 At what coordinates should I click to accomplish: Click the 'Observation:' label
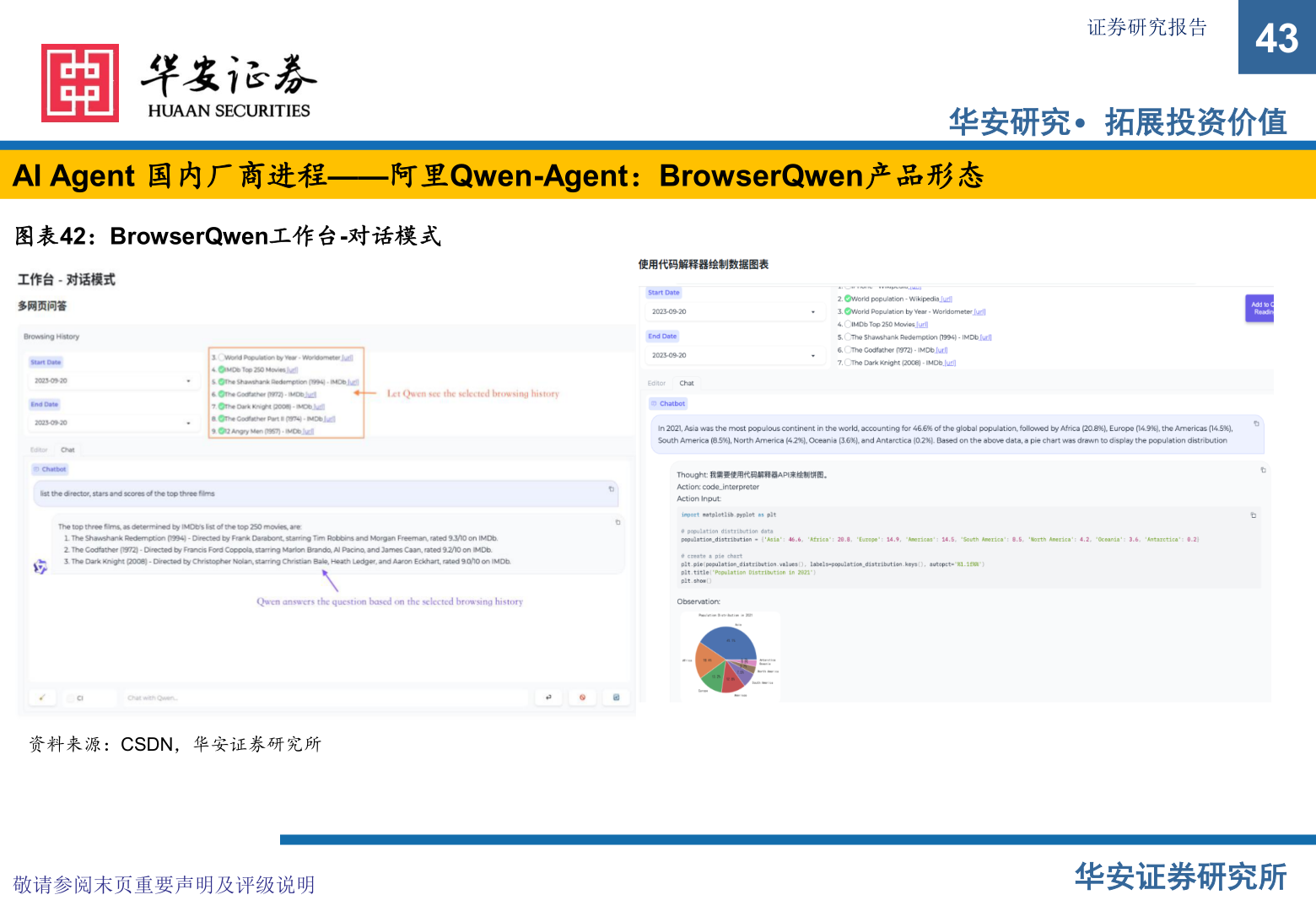coord(698,601)
